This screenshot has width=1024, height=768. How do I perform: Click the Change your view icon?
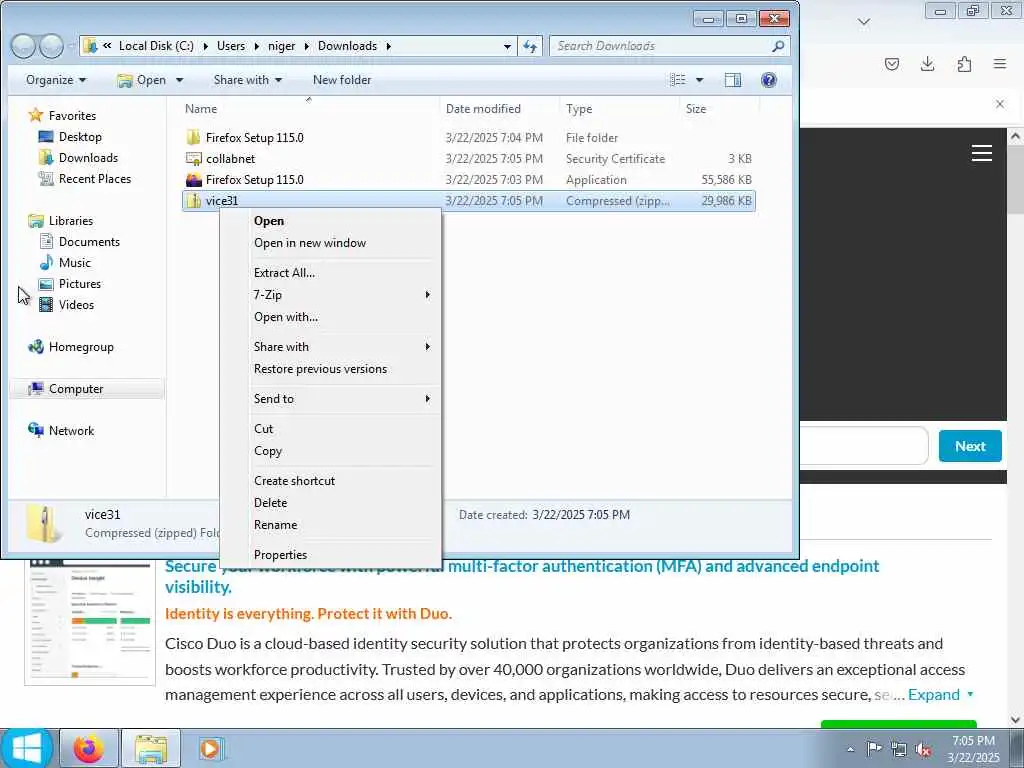(678, 80)
